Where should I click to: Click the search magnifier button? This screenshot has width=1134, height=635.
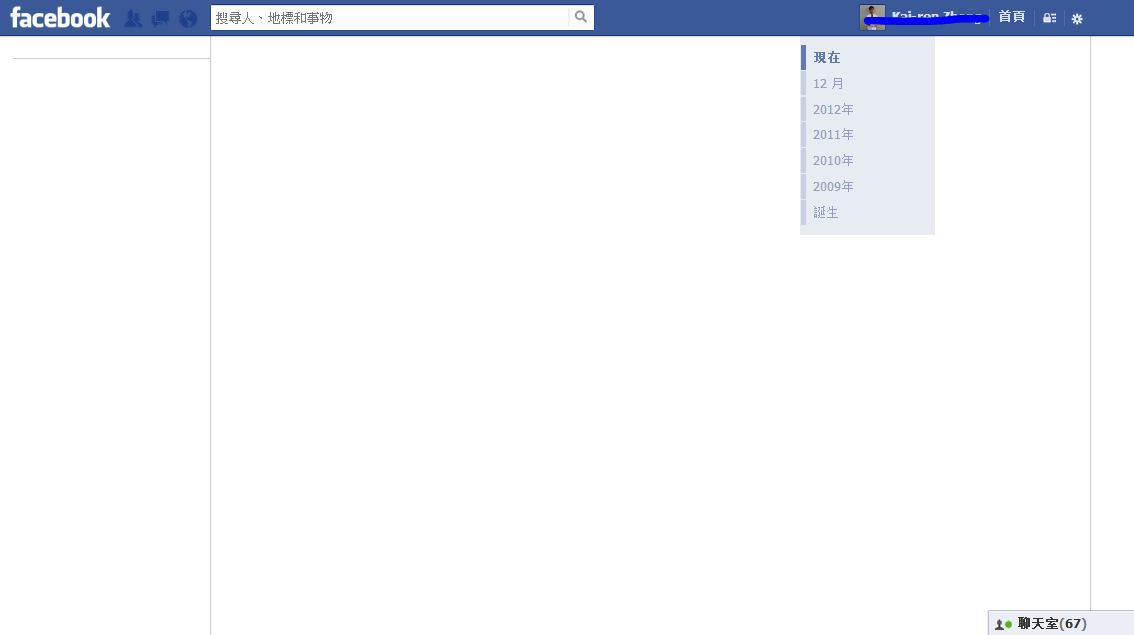[x=581, y=17]
